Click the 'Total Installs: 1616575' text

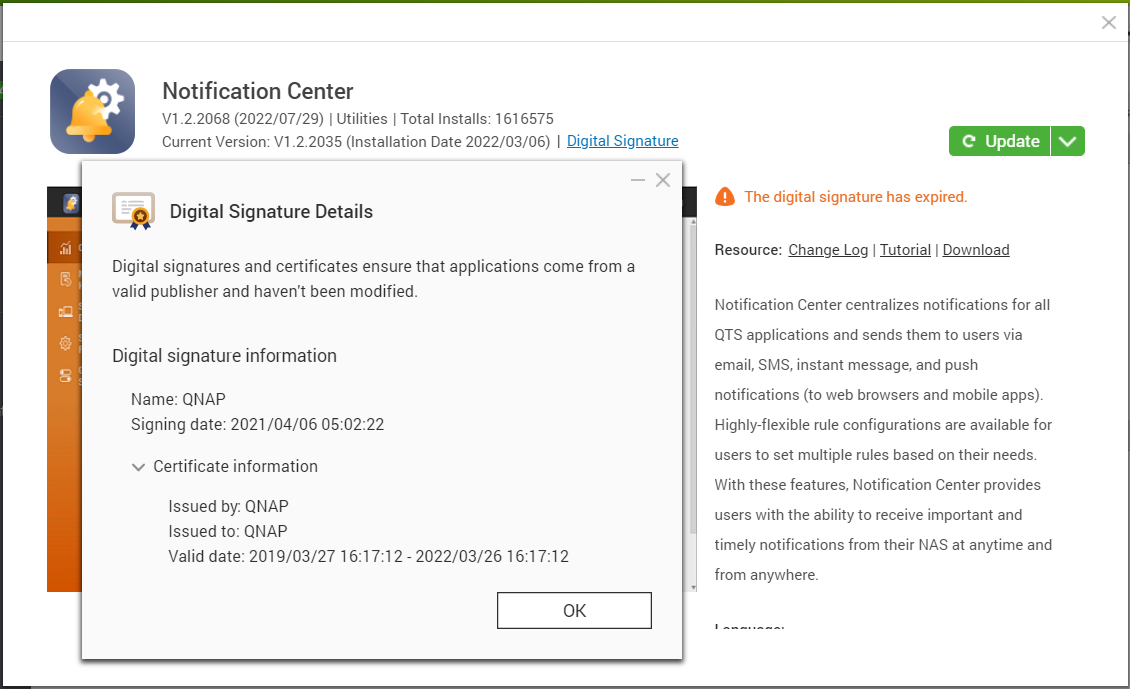click(x=477, y=119)
